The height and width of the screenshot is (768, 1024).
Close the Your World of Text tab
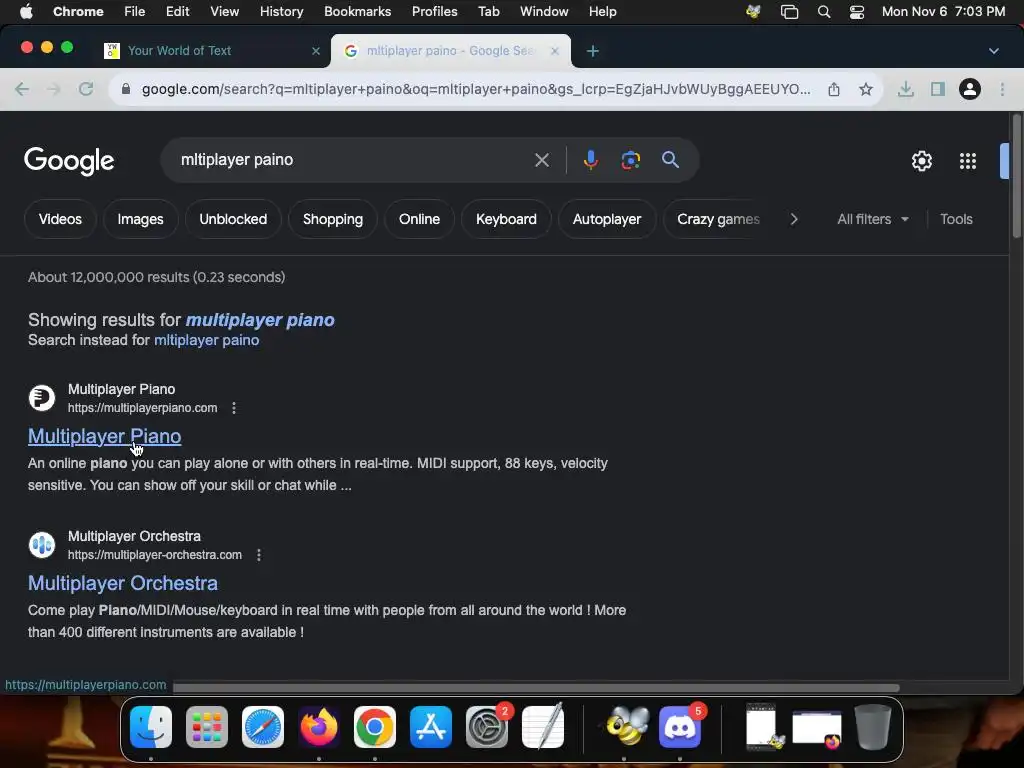(x=316, y=51)
